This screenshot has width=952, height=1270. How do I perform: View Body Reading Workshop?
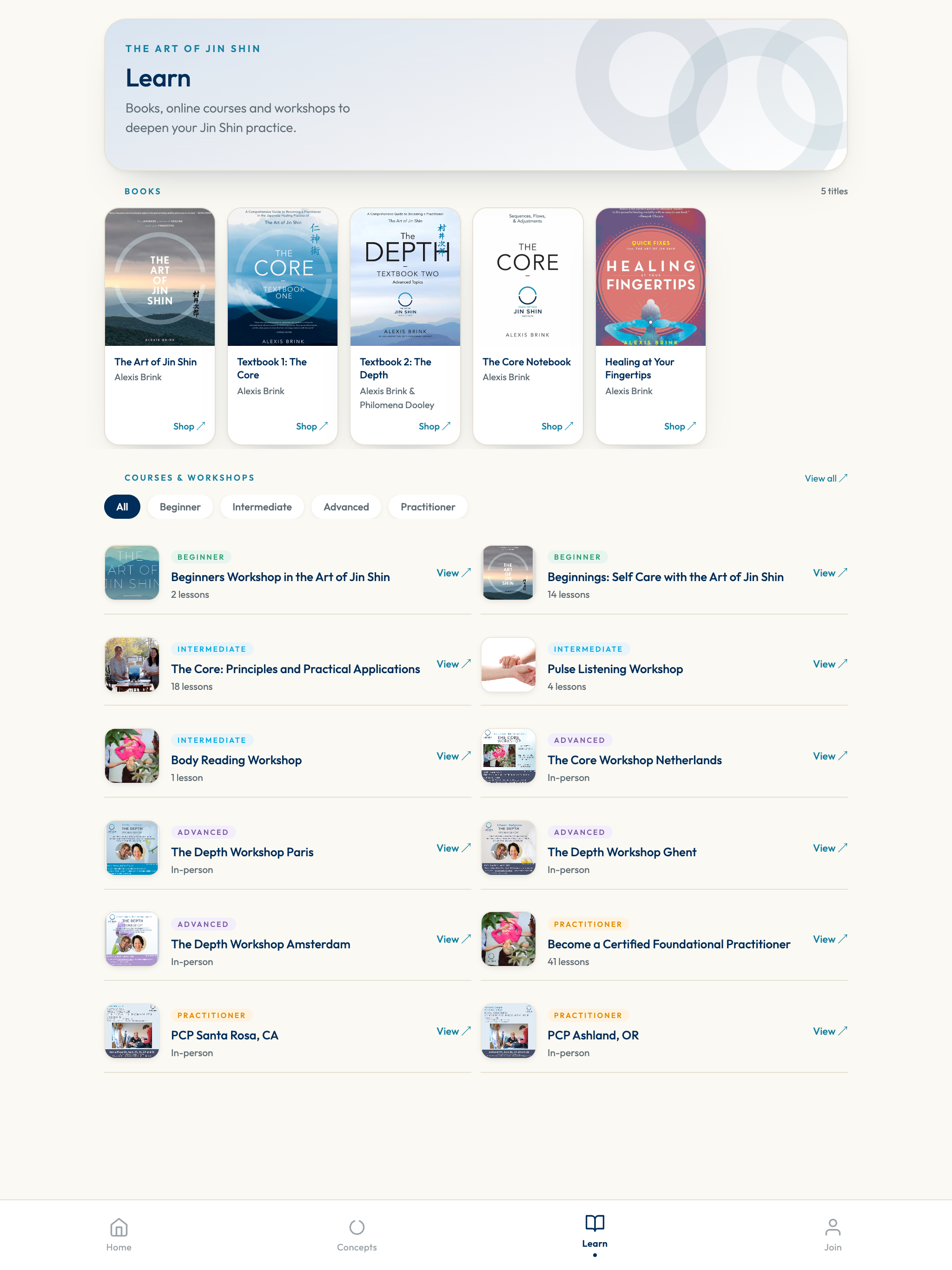[454, 756]
